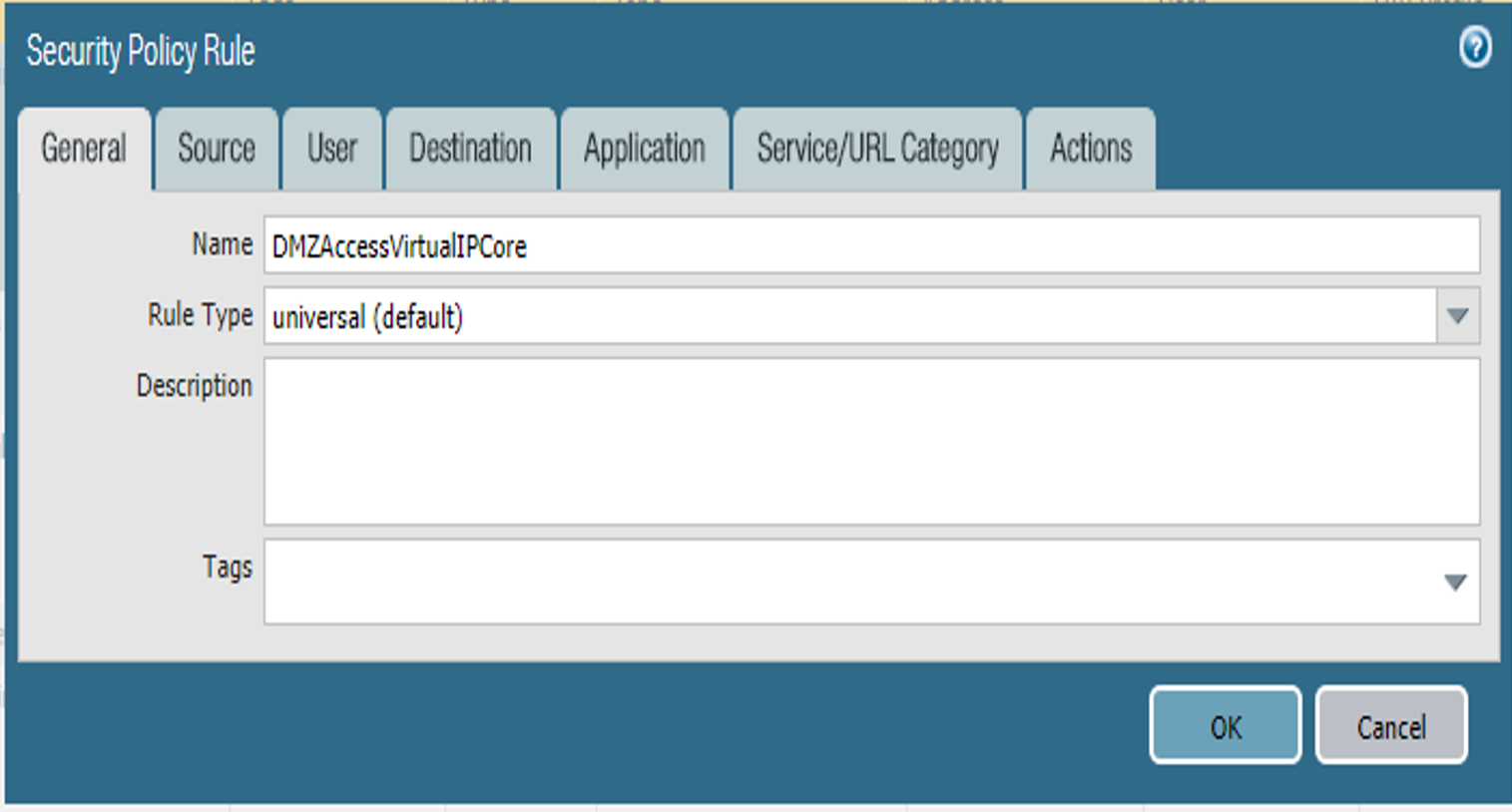Open the Service/URL Category tab
Image resolution: width=1512 pixels, height=812 pixels.
coord(876,148)
